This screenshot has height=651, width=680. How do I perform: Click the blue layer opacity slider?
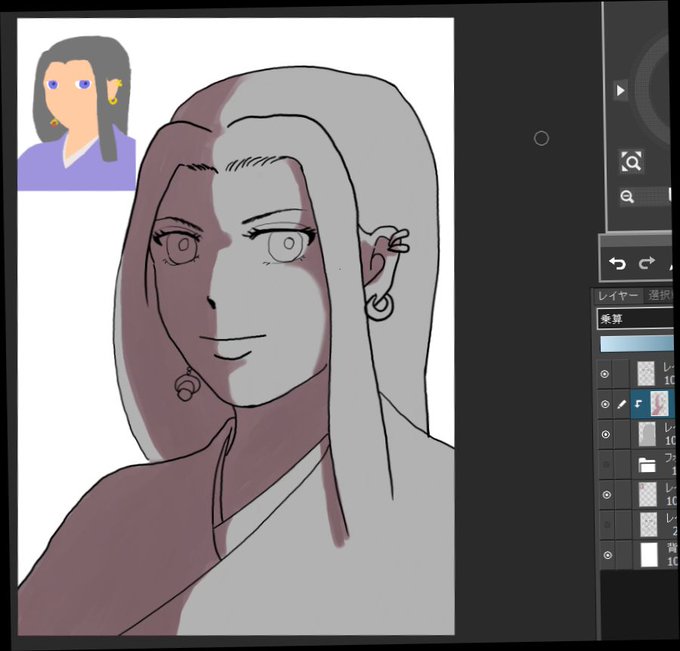(x=636, y=344)
